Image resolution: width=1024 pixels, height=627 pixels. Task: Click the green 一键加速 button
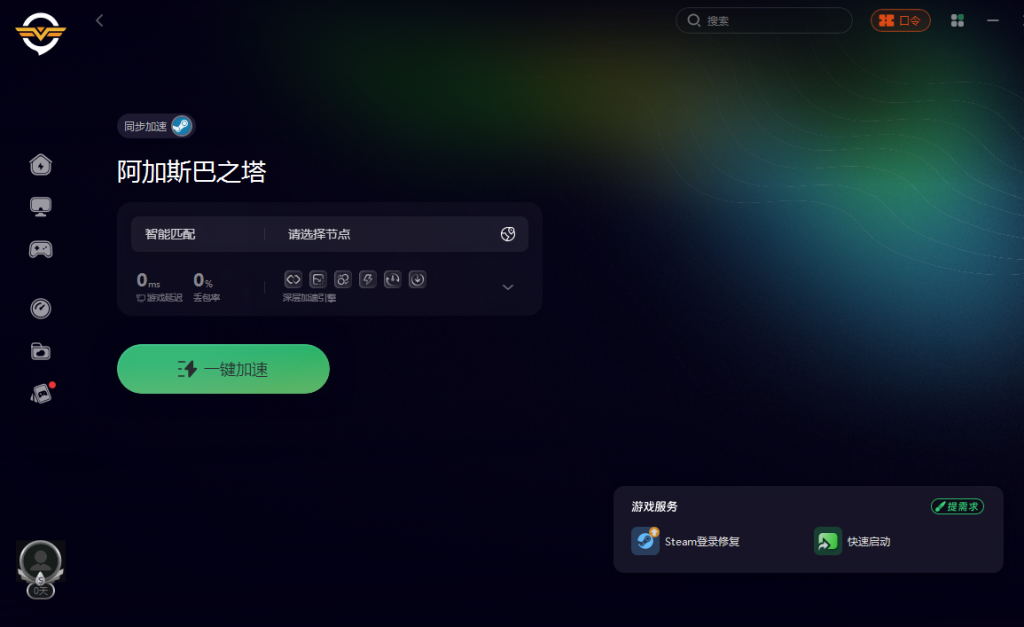[223, 369]
